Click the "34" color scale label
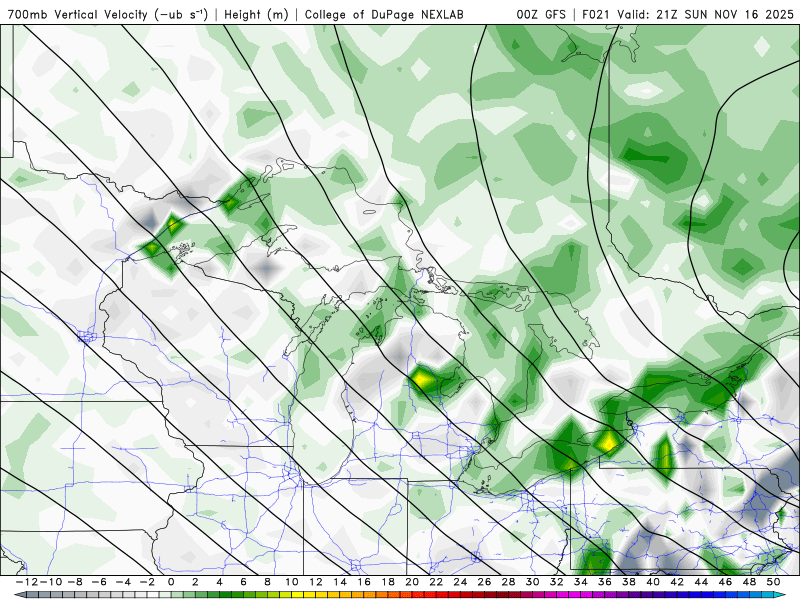The height and width of the screenshot is (600, 800). [x=581, y=582]
